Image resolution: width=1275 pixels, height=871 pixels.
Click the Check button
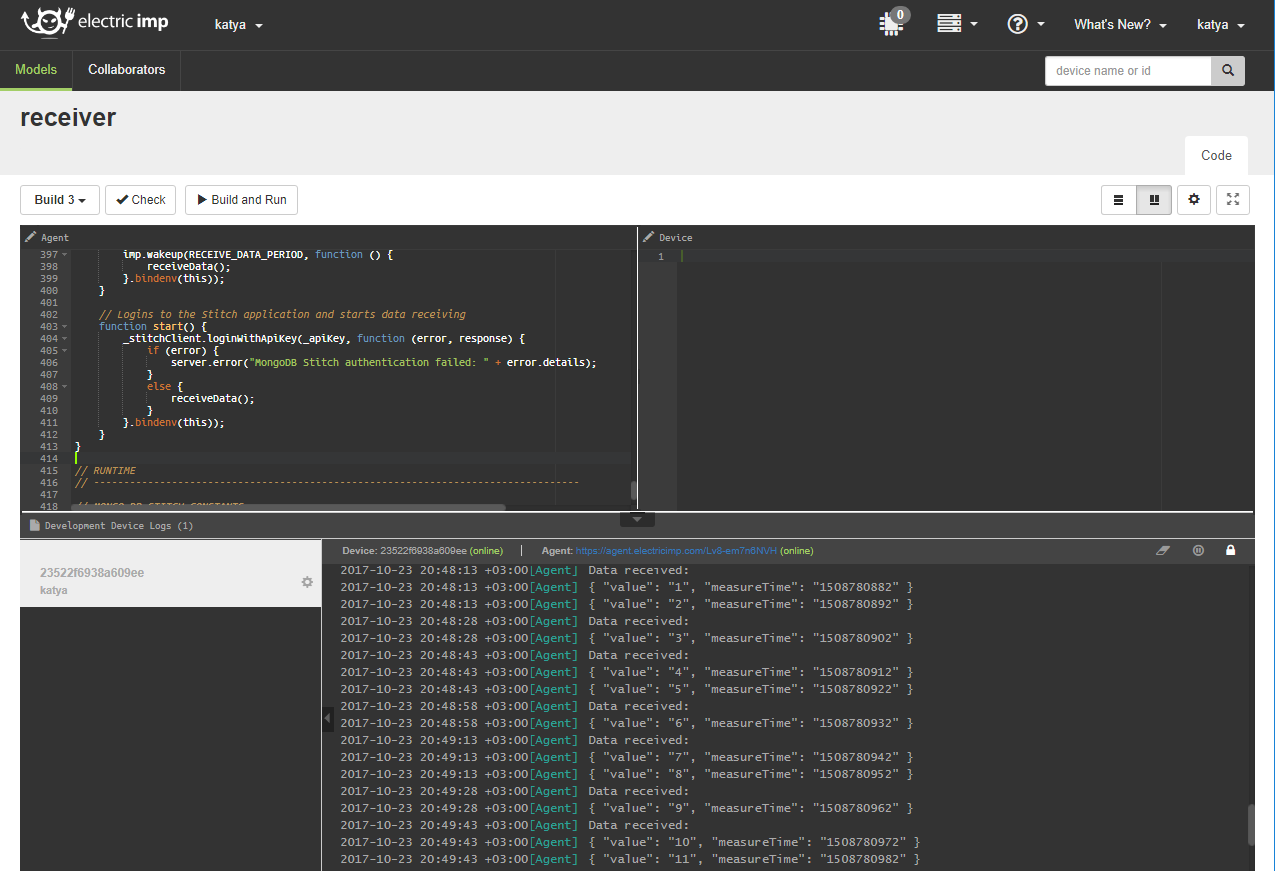[x=141, y=200]
